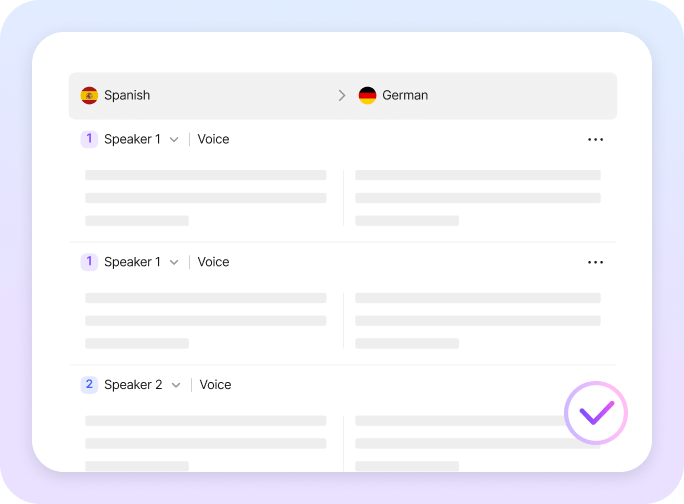684x504 pixels.
Task: Click the arrow between Spanish and German
Action: [342, 96]
